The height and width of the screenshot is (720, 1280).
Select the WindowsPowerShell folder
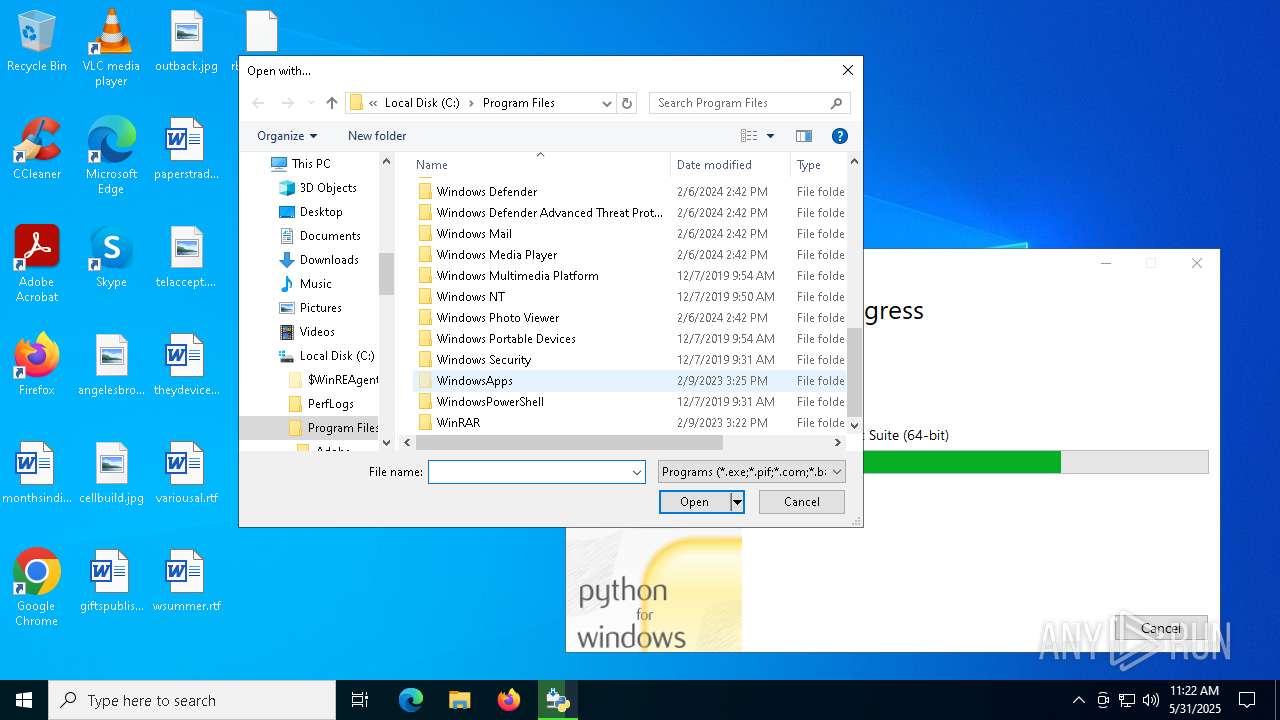[x=490, y=402]
